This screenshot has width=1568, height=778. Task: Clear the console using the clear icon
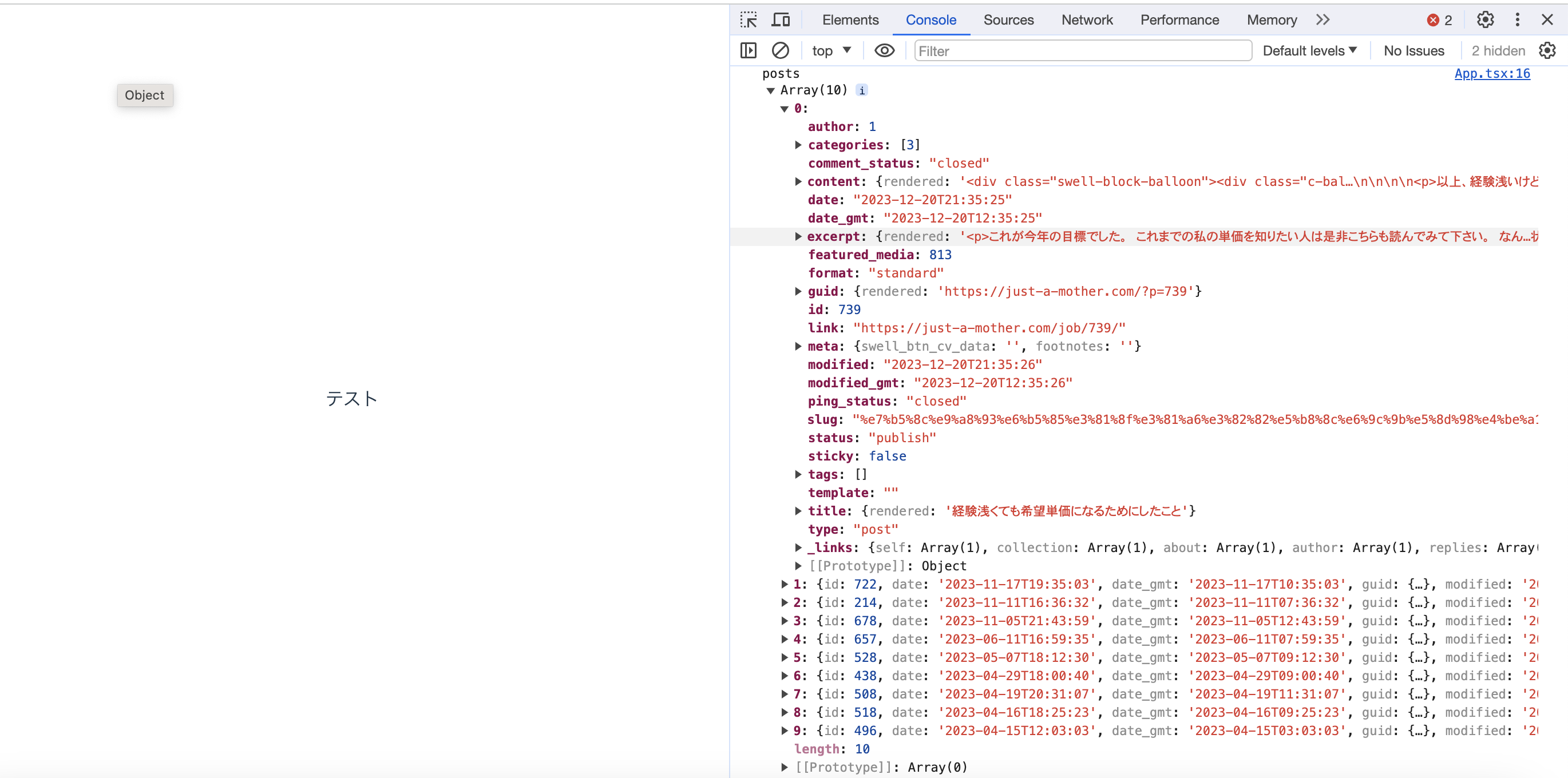[781, 50]
